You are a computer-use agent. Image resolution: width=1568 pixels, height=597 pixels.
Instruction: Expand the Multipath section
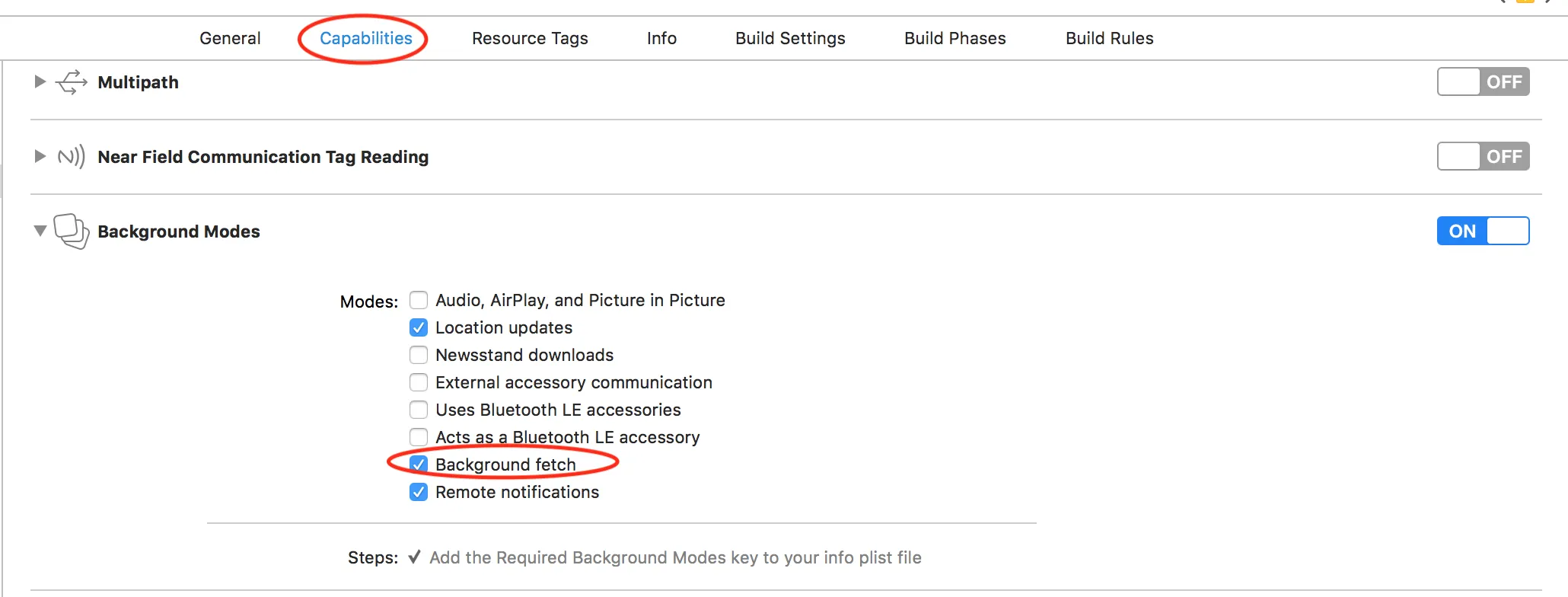40,81
